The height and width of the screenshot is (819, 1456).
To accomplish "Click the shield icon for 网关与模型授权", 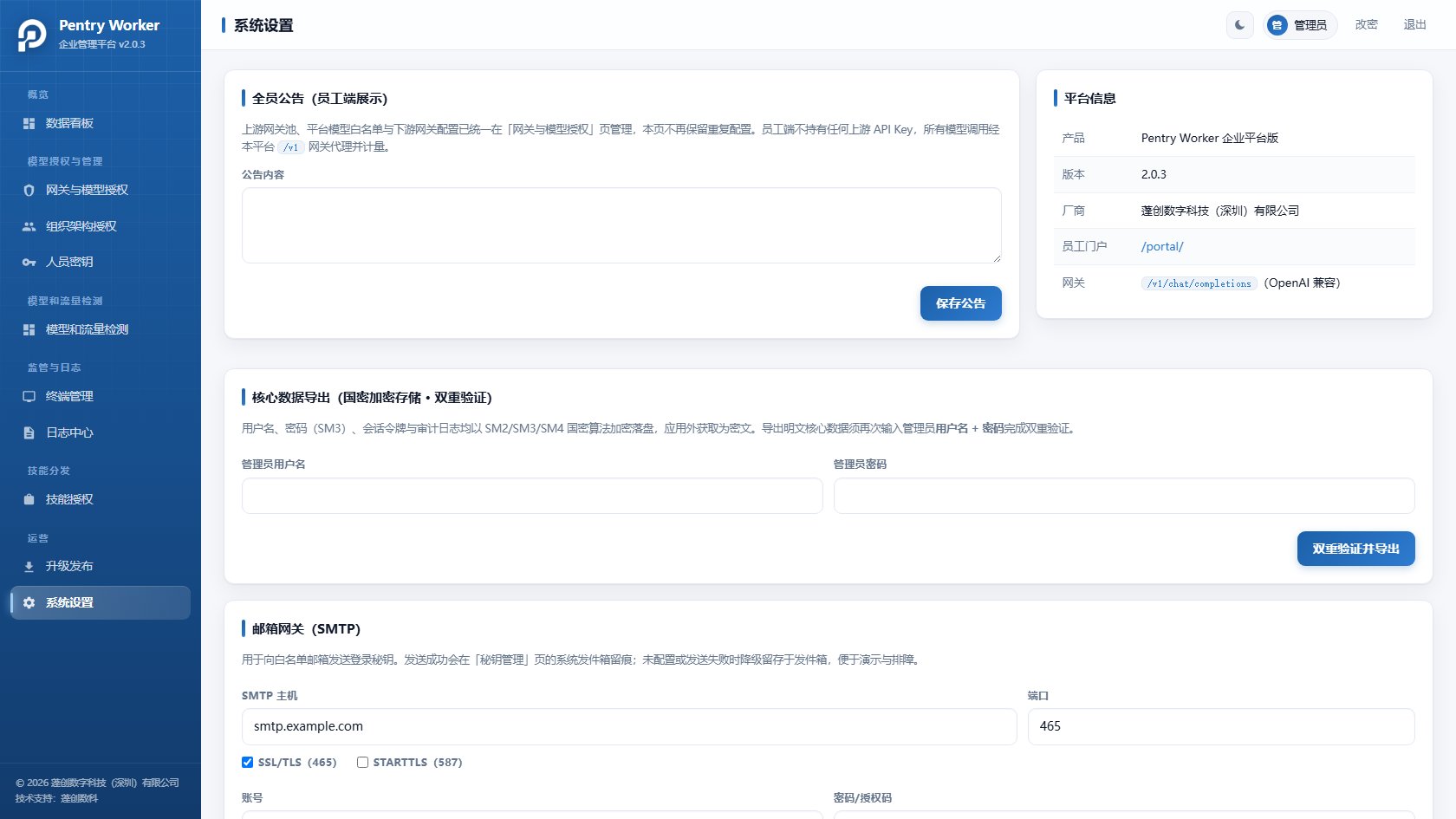I will 29,191.
